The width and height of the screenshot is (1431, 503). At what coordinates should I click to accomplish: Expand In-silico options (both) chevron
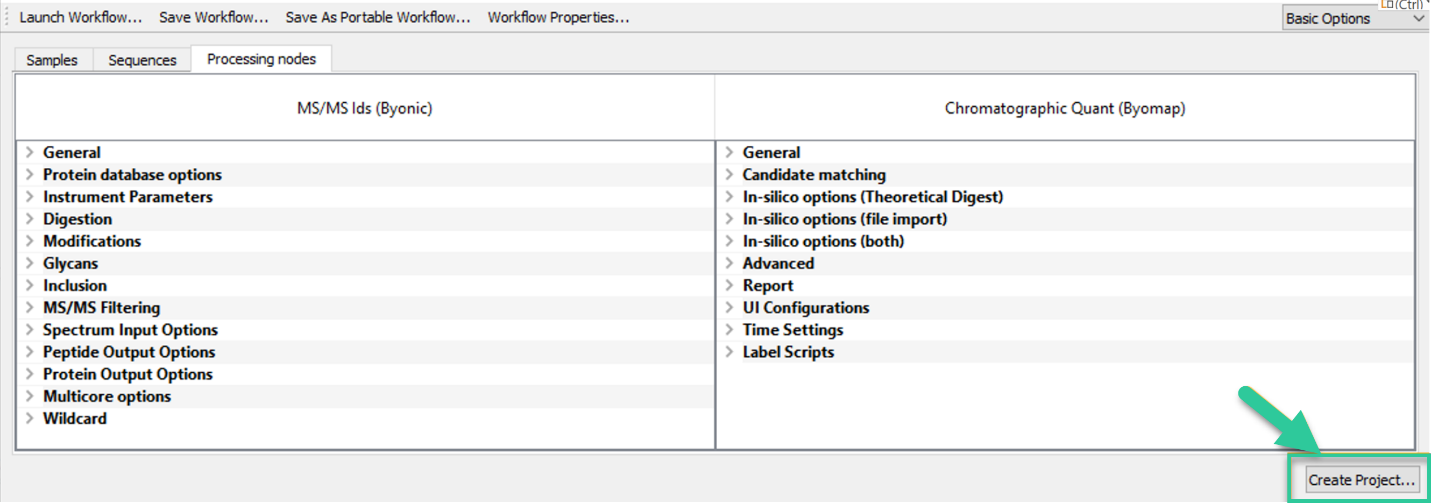pyautogui.click(x=730, y=241)
